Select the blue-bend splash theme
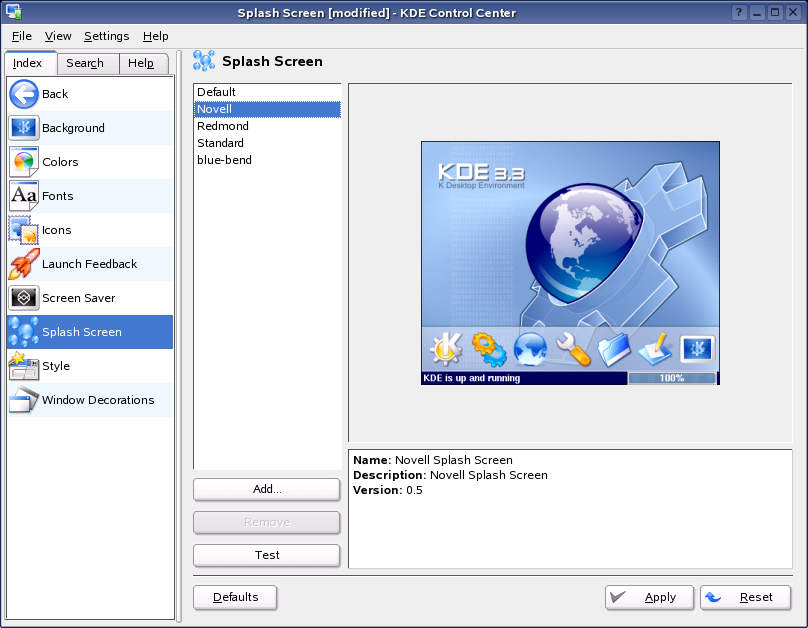 [x=267, y=160]
